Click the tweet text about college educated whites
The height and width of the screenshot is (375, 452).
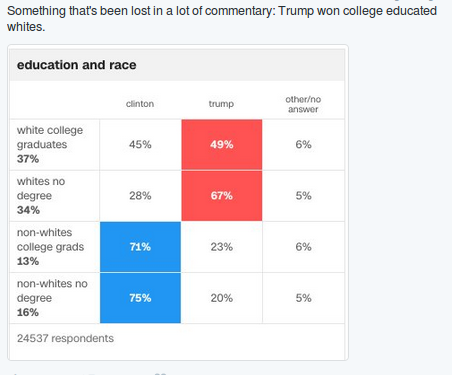pyautogui.click(x=222, y=19)
